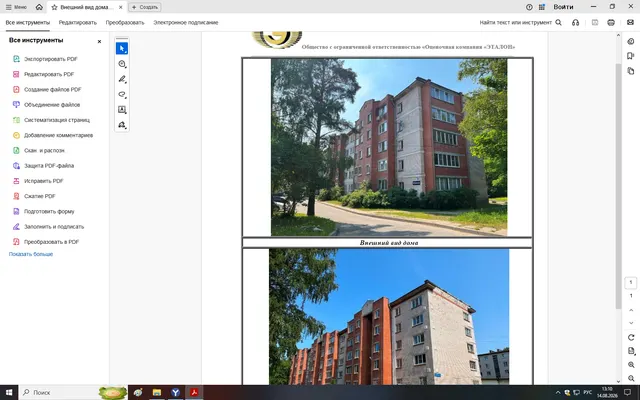Choose the freehand draw loop tool

pyautogui.click(x=122, y=94)
